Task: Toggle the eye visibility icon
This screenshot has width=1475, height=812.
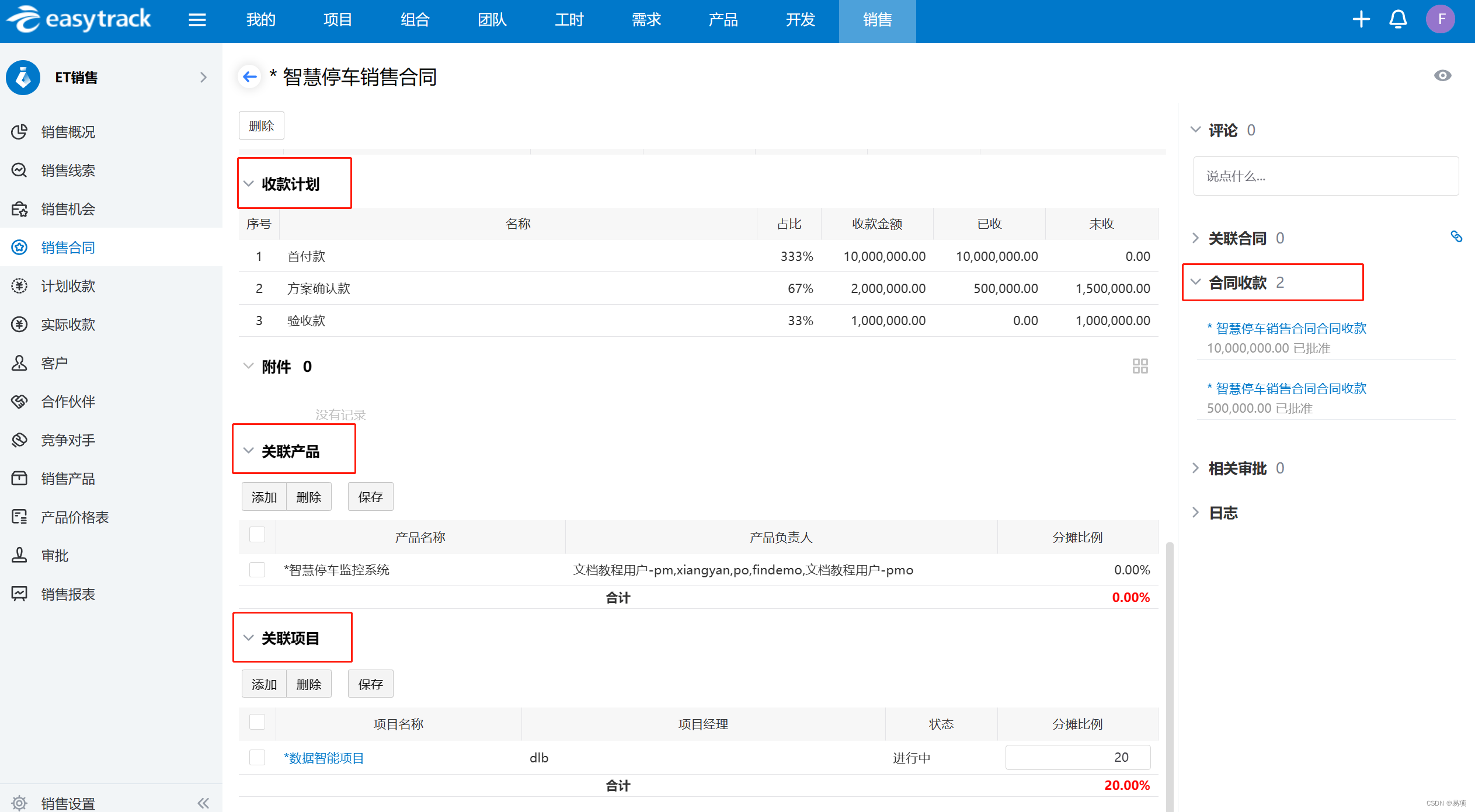Action: 1442,76
